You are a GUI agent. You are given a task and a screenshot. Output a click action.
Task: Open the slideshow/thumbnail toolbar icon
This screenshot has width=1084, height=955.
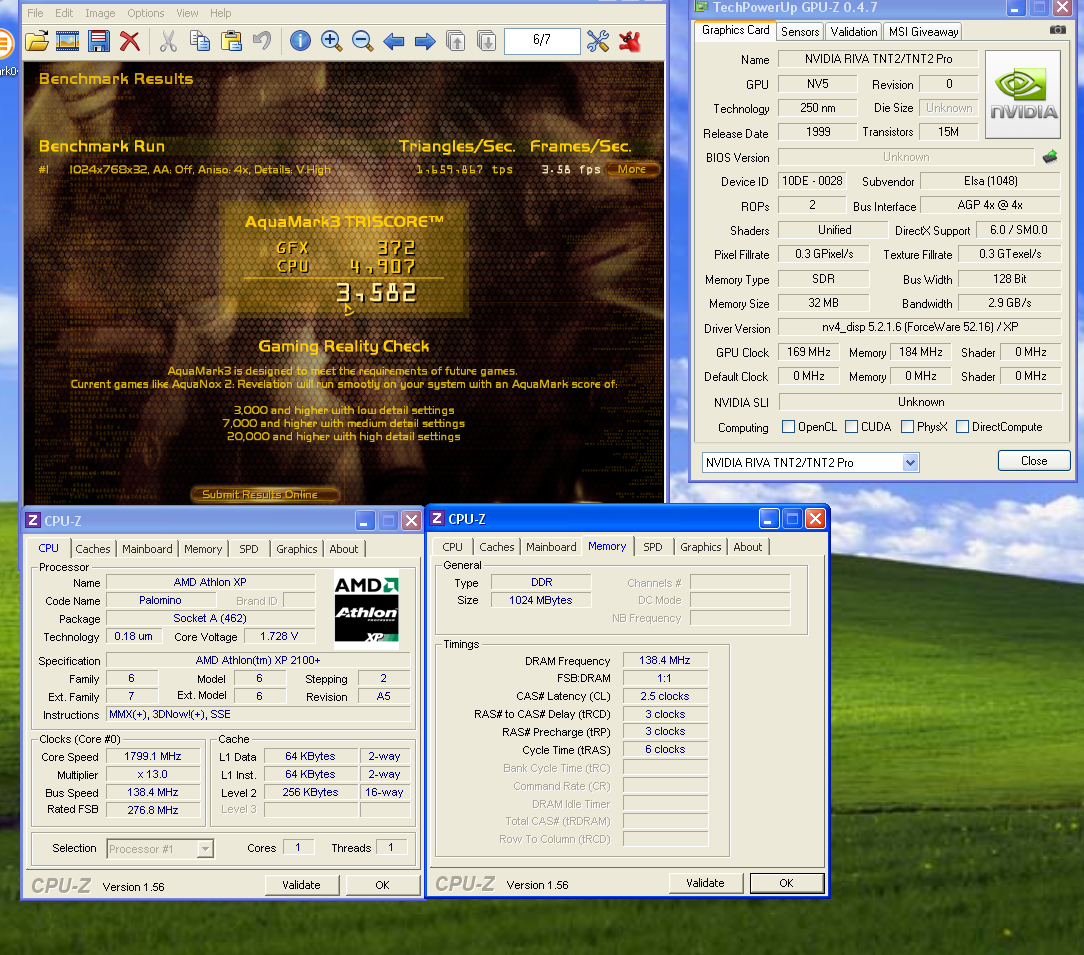click(67, 41)
